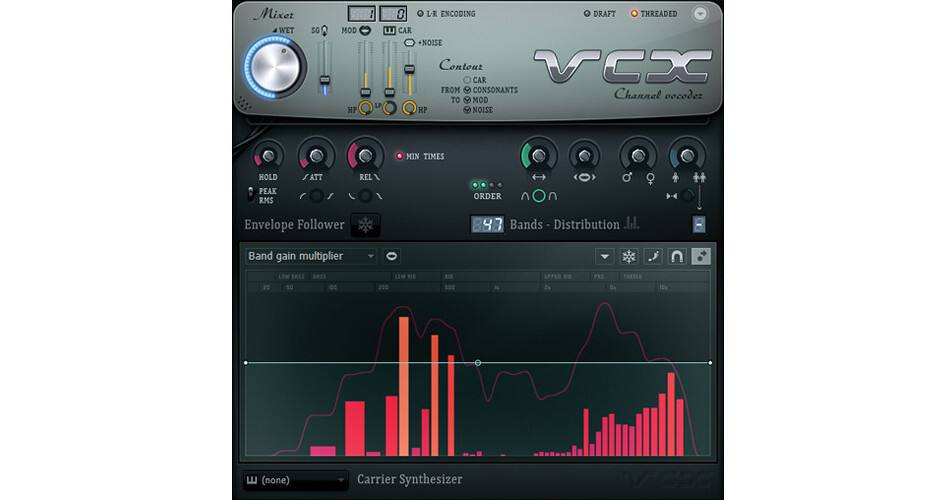Click the MOD level fader handle
Screen dimensions: 952x500
click(x=366, y=92)
